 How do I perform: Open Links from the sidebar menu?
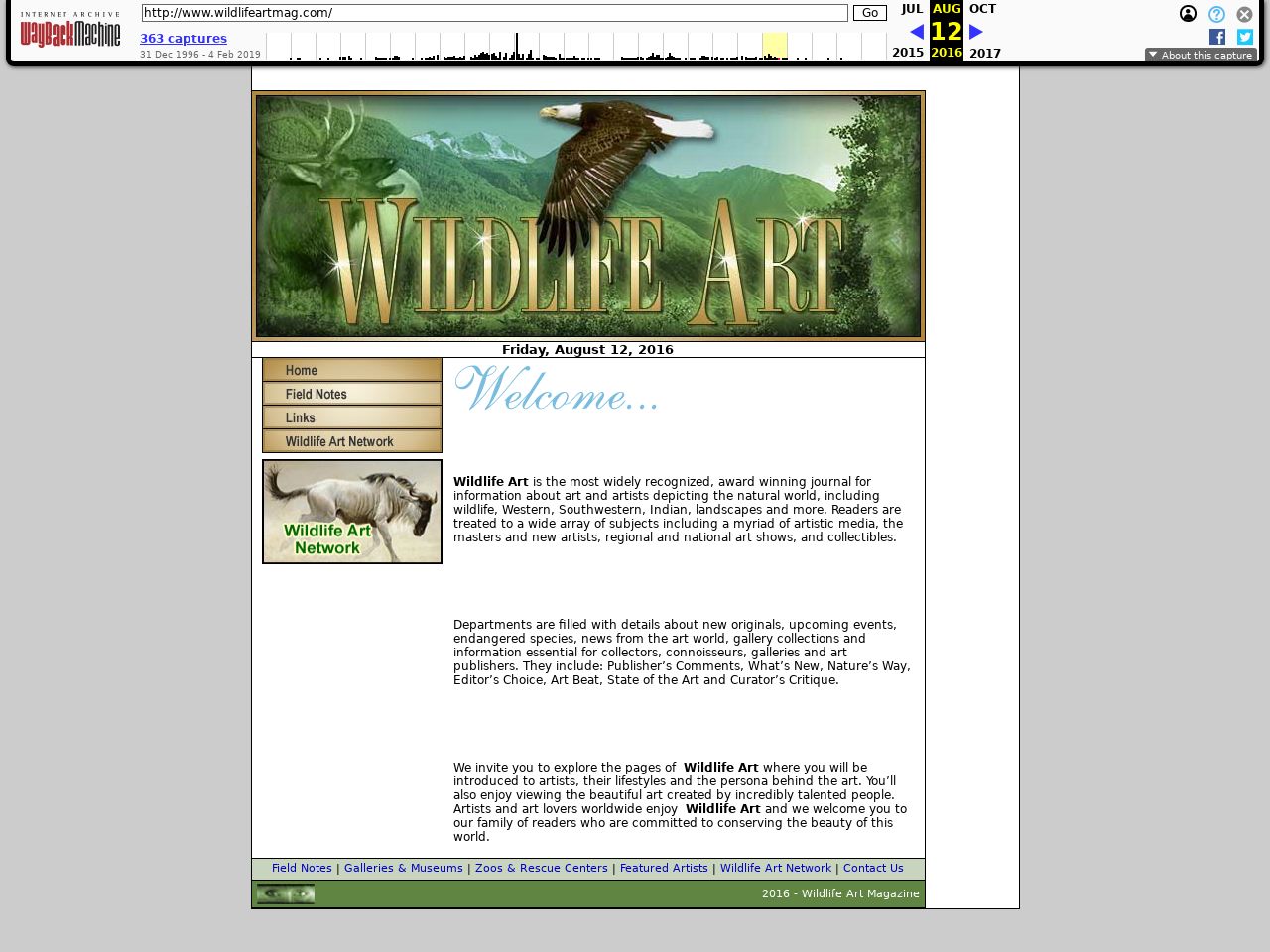(x=352, y=417)
